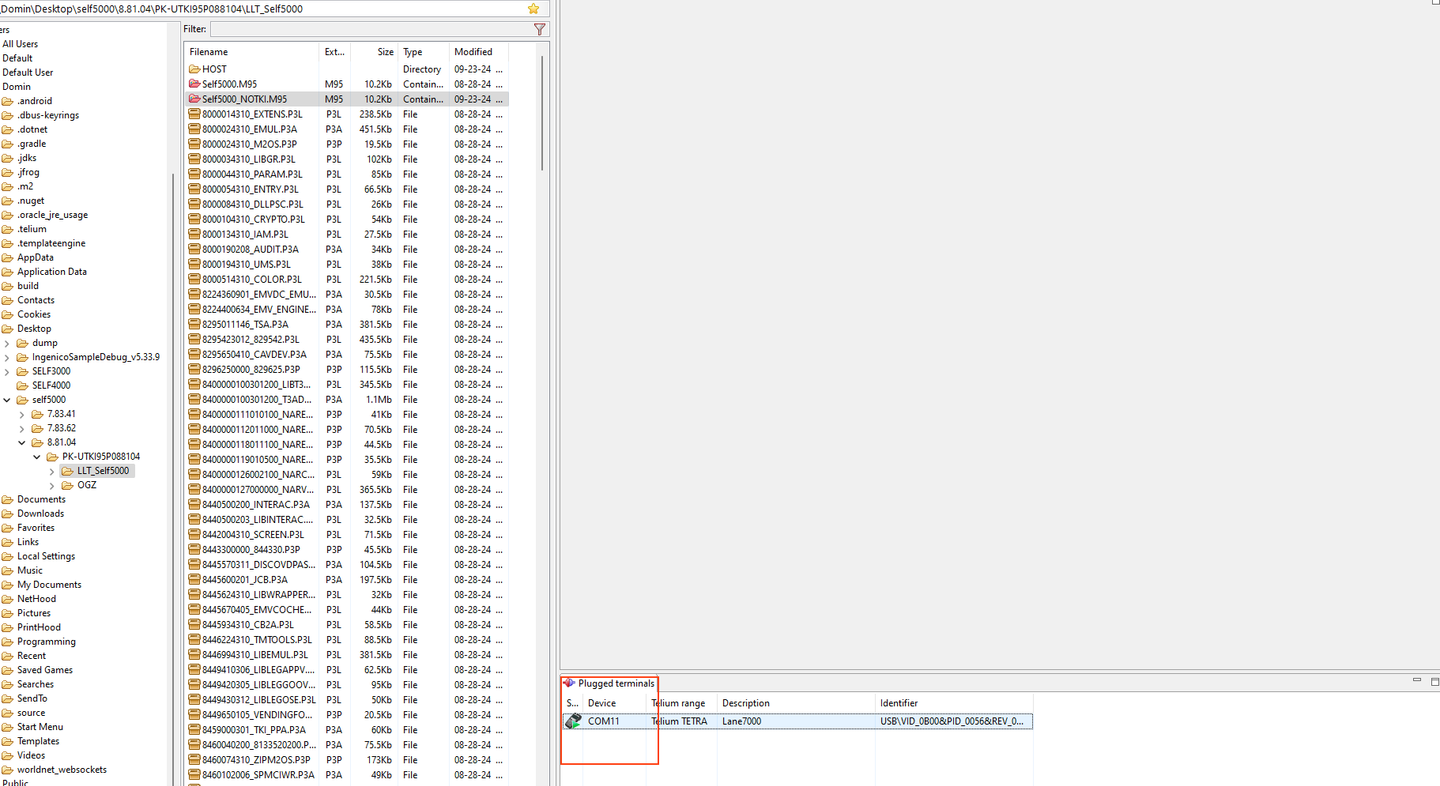This screenshot has height=786, width=1440.
Task: Expand the IngenicoSampleDebug_v5.33.9 folder
Action: click(x=8, y=357)
